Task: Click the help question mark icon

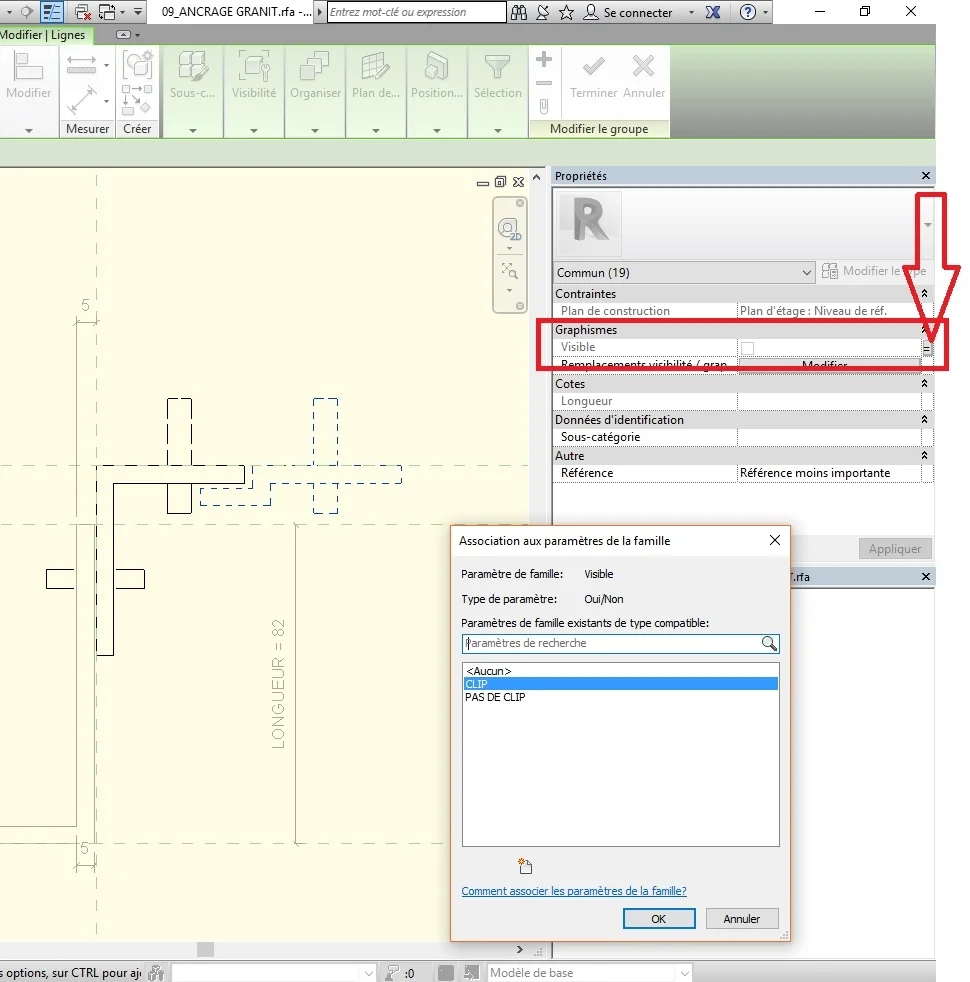Action: point(747,12)
